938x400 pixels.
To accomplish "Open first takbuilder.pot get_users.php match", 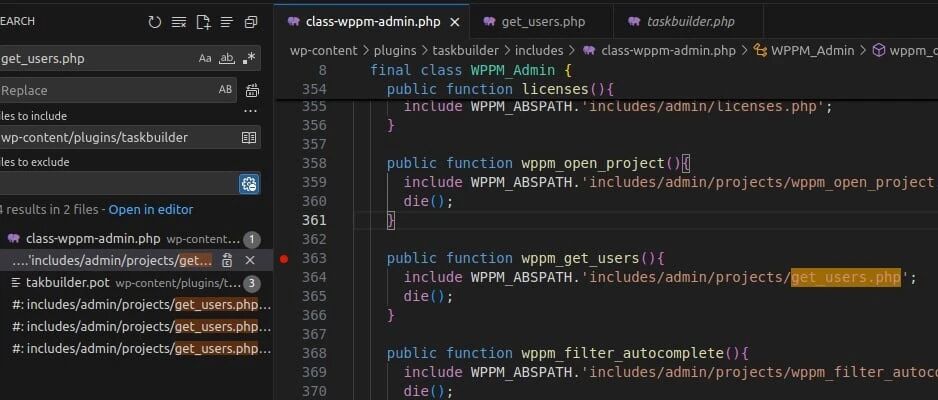I will 136,305.
